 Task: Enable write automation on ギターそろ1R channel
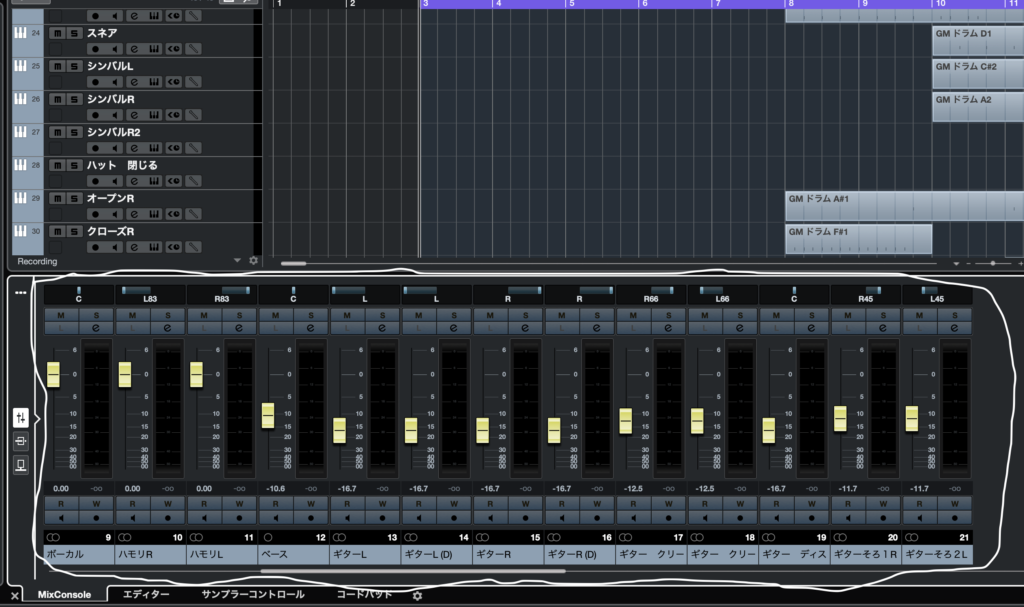[x=884, y=504]
